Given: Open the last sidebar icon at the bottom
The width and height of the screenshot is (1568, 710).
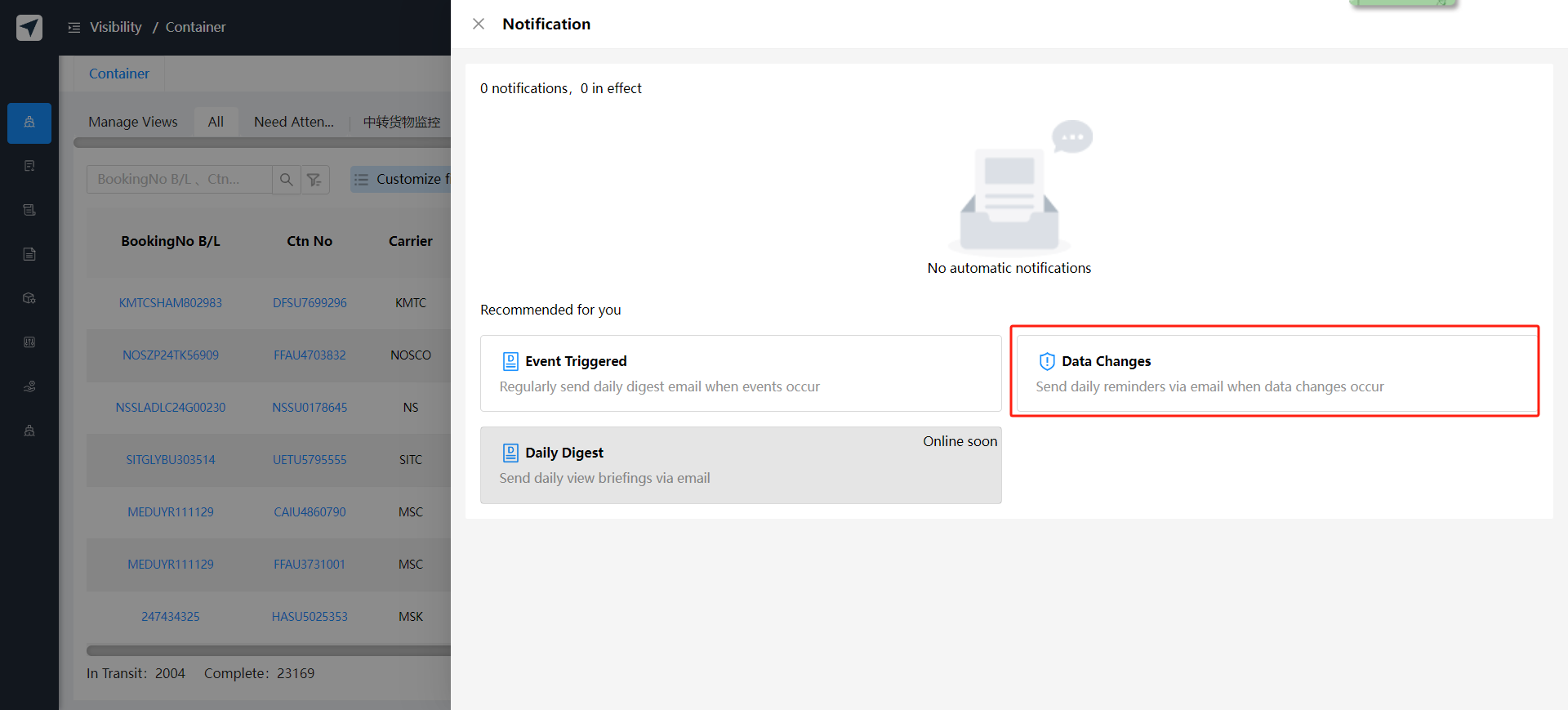Looking at the screenshot, I should tap(29, 431).
